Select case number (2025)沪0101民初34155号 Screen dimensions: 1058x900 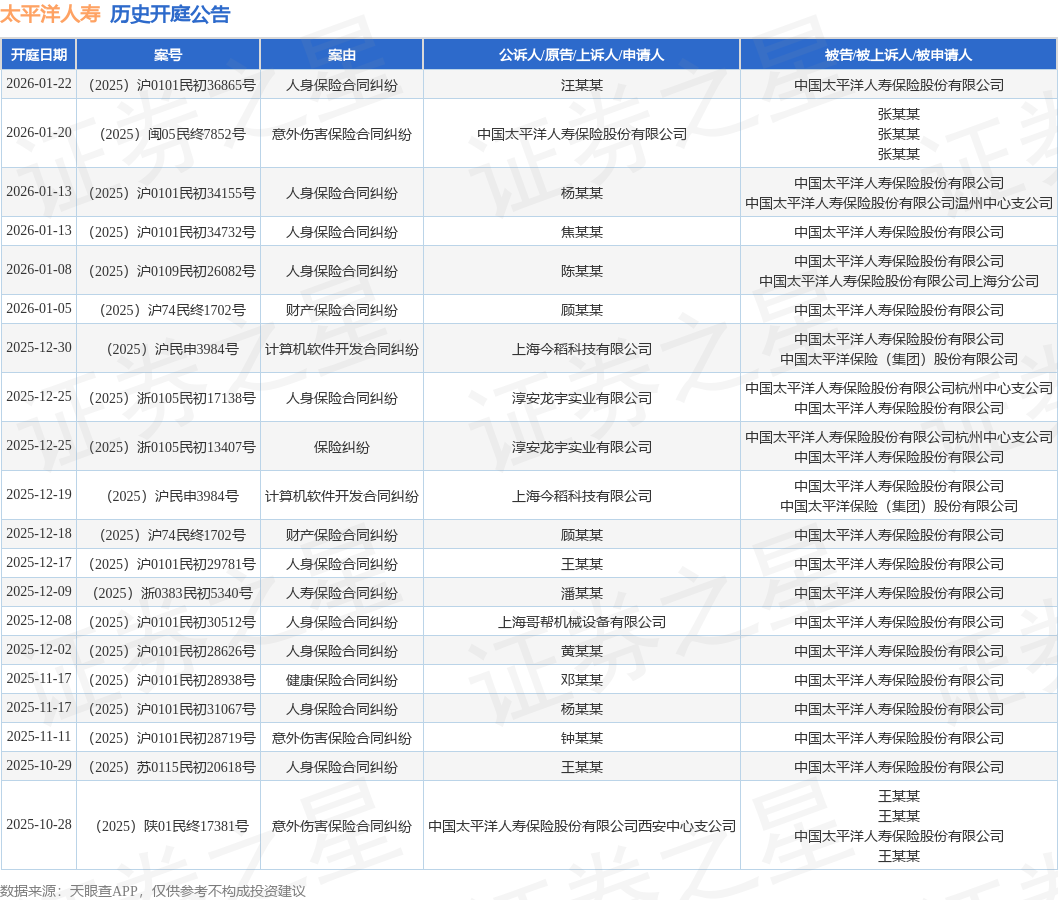point(172,194)
